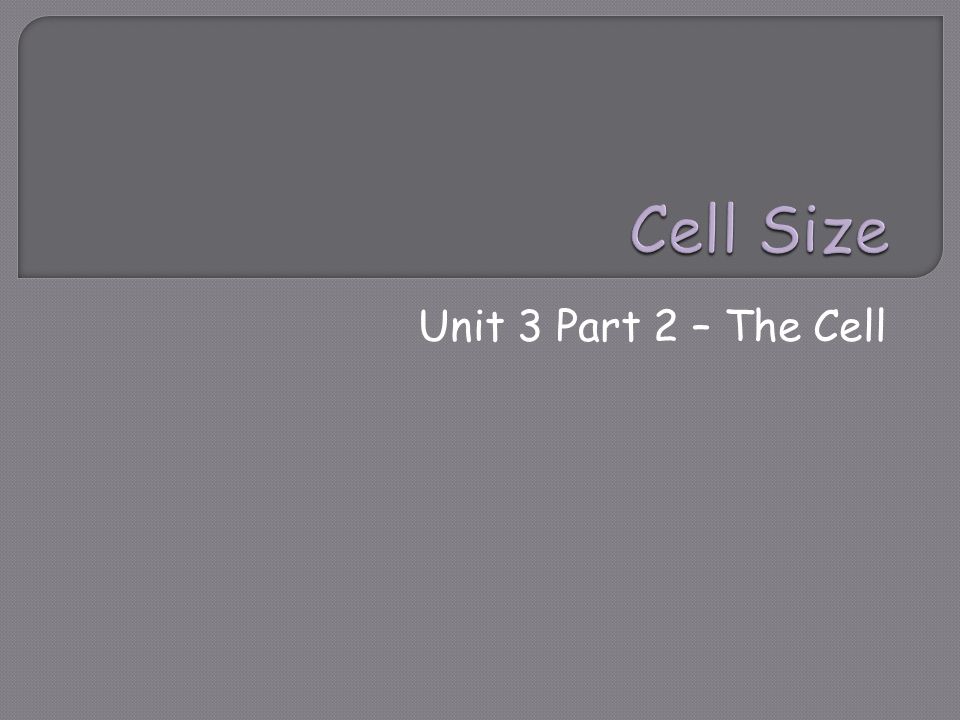The height and width of the screenshot is (720, 960).
Task: Click the number '3' in the subtitle
Action: tap(530, 326)
